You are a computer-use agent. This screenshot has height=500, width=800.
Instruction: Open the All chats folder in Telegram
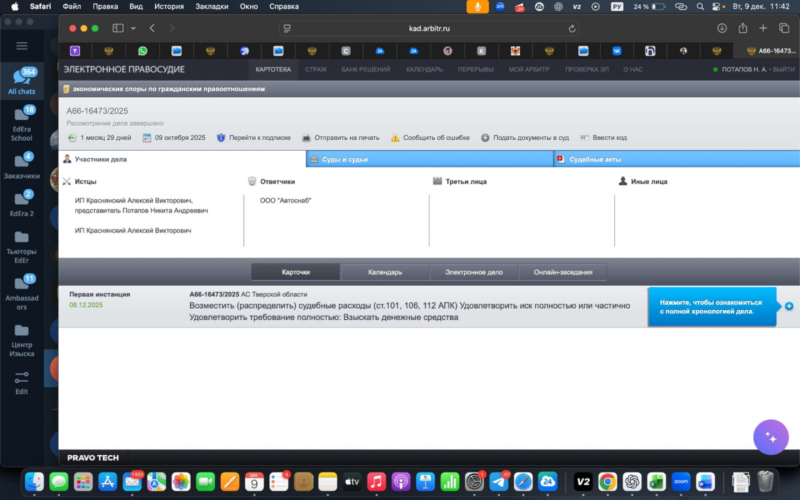[21, 81]
